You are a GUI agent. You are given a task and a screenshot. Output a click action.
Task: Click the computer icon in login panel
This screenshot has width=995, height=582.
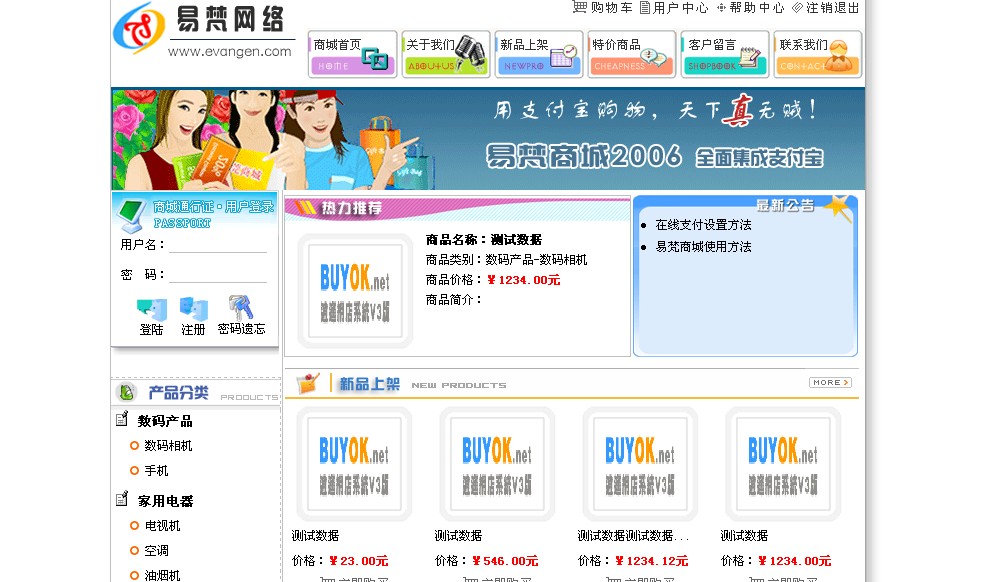tap(131, 216)
